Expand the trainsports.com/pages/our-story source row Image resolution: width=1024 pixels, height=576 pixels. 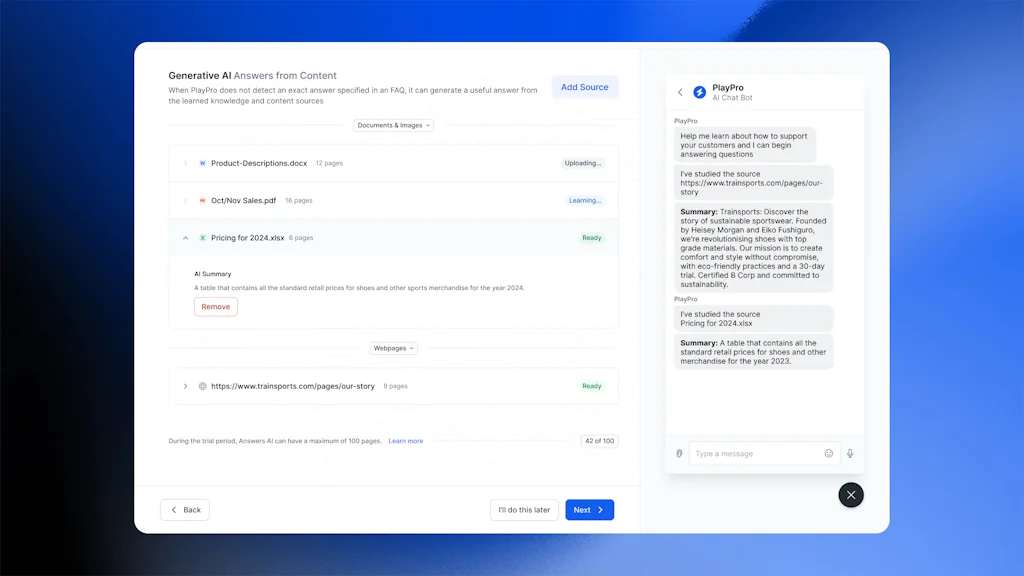tap(185, 386)
